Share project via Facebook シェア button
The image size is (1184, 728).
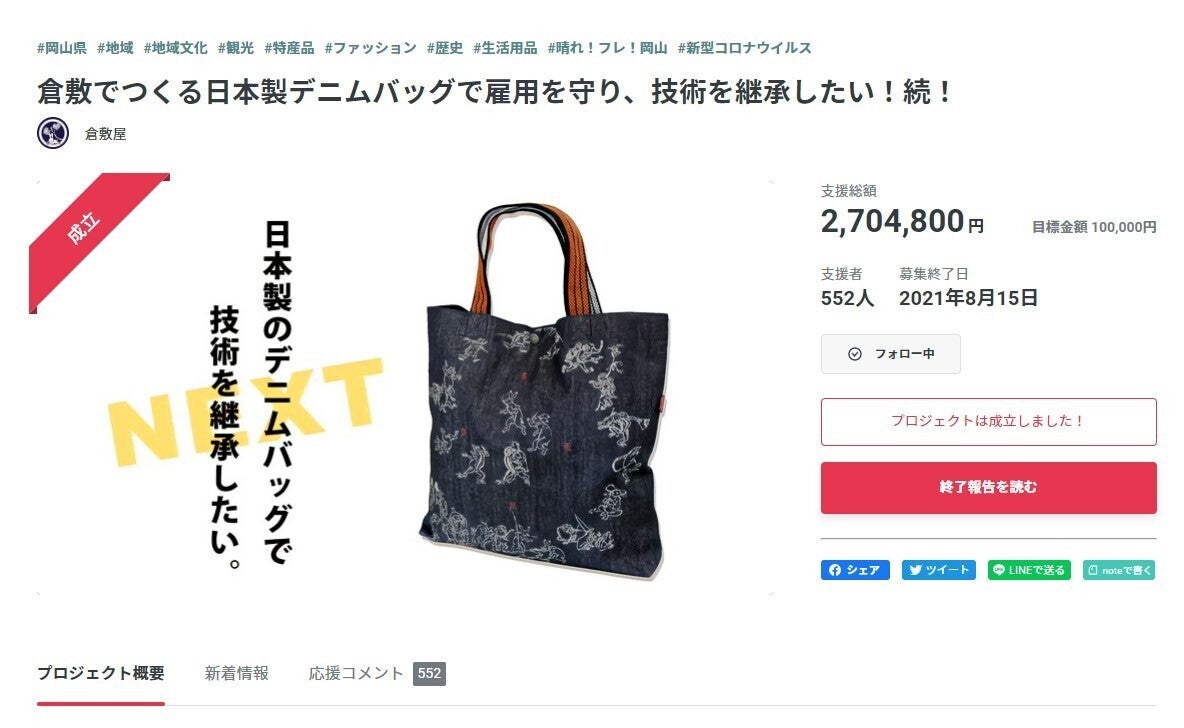(x=855, y=570)
